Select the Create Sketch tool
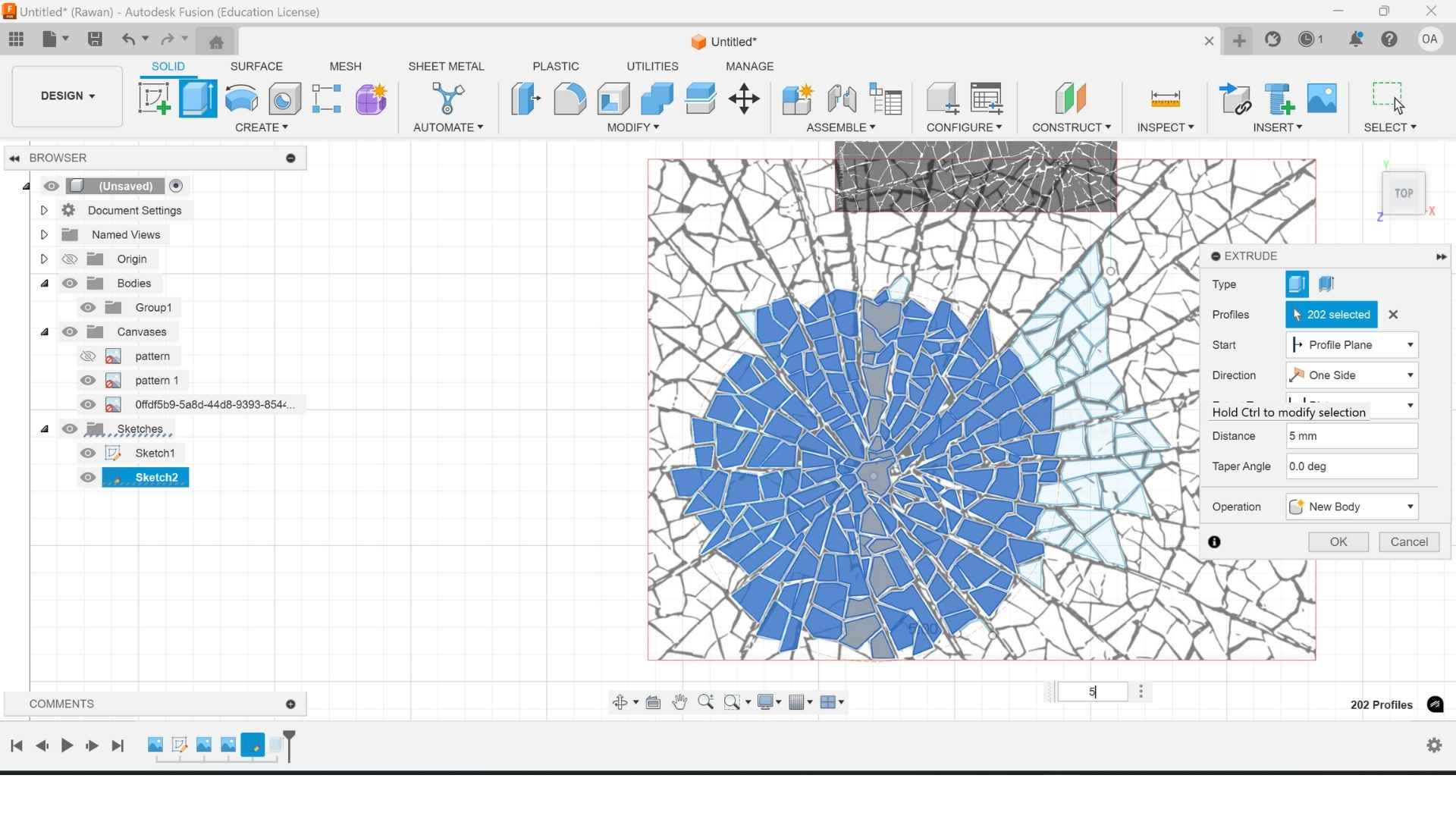 coord(154,99)
